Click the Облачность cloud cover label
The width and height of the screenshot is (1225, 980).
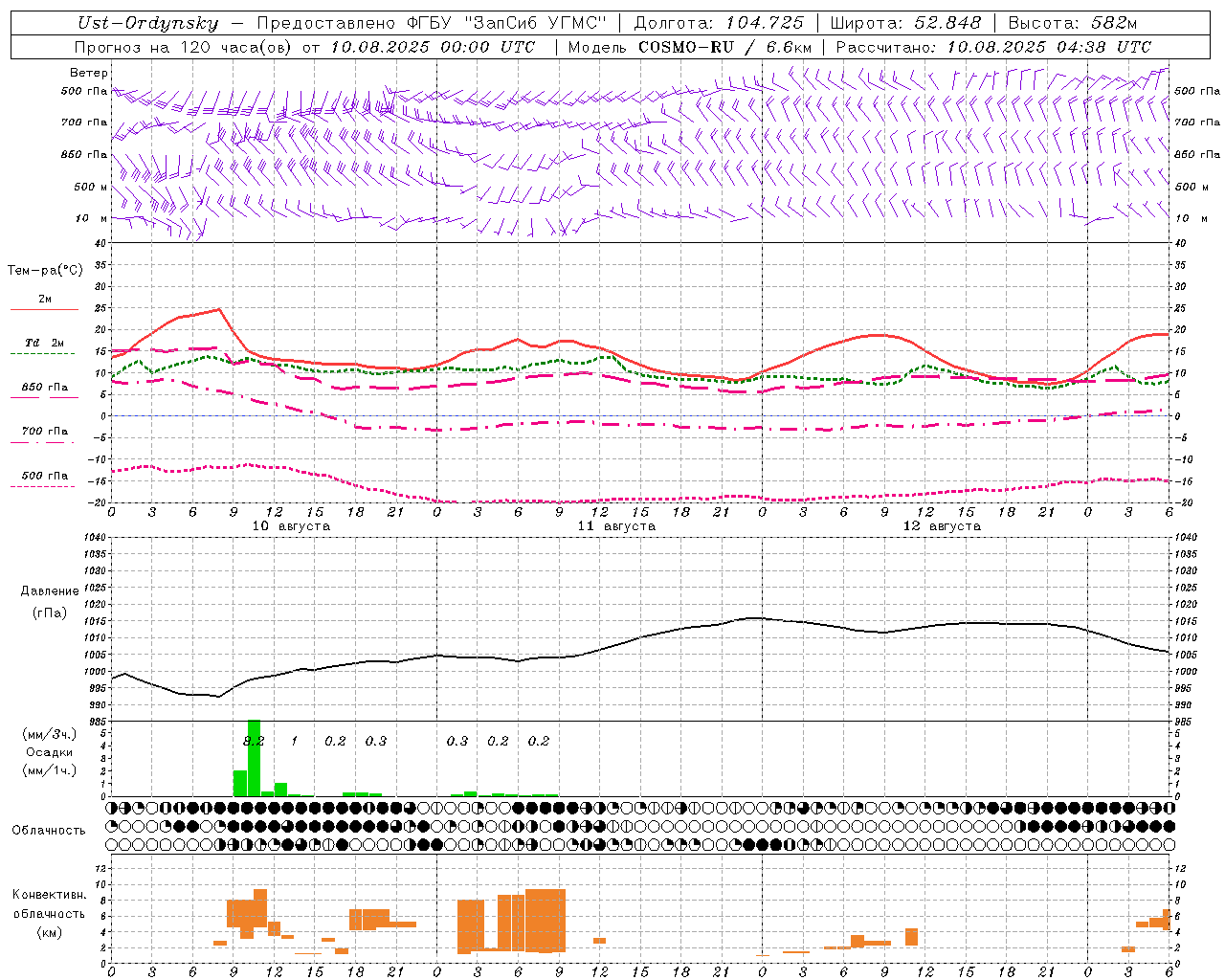tap(49, 830)
